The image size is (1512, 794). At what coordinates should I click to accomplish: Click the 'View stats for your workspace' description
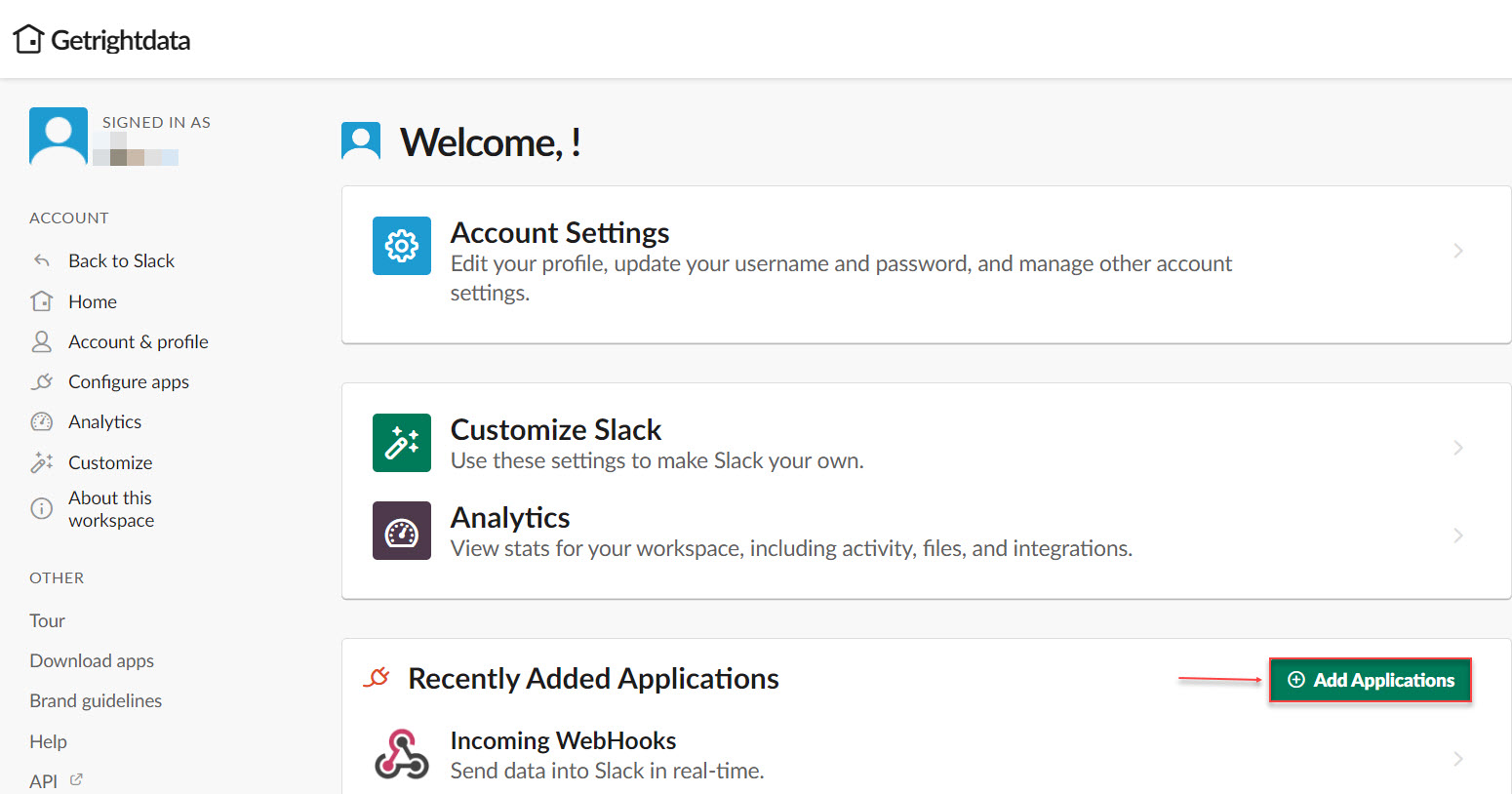tap(791, 548)
